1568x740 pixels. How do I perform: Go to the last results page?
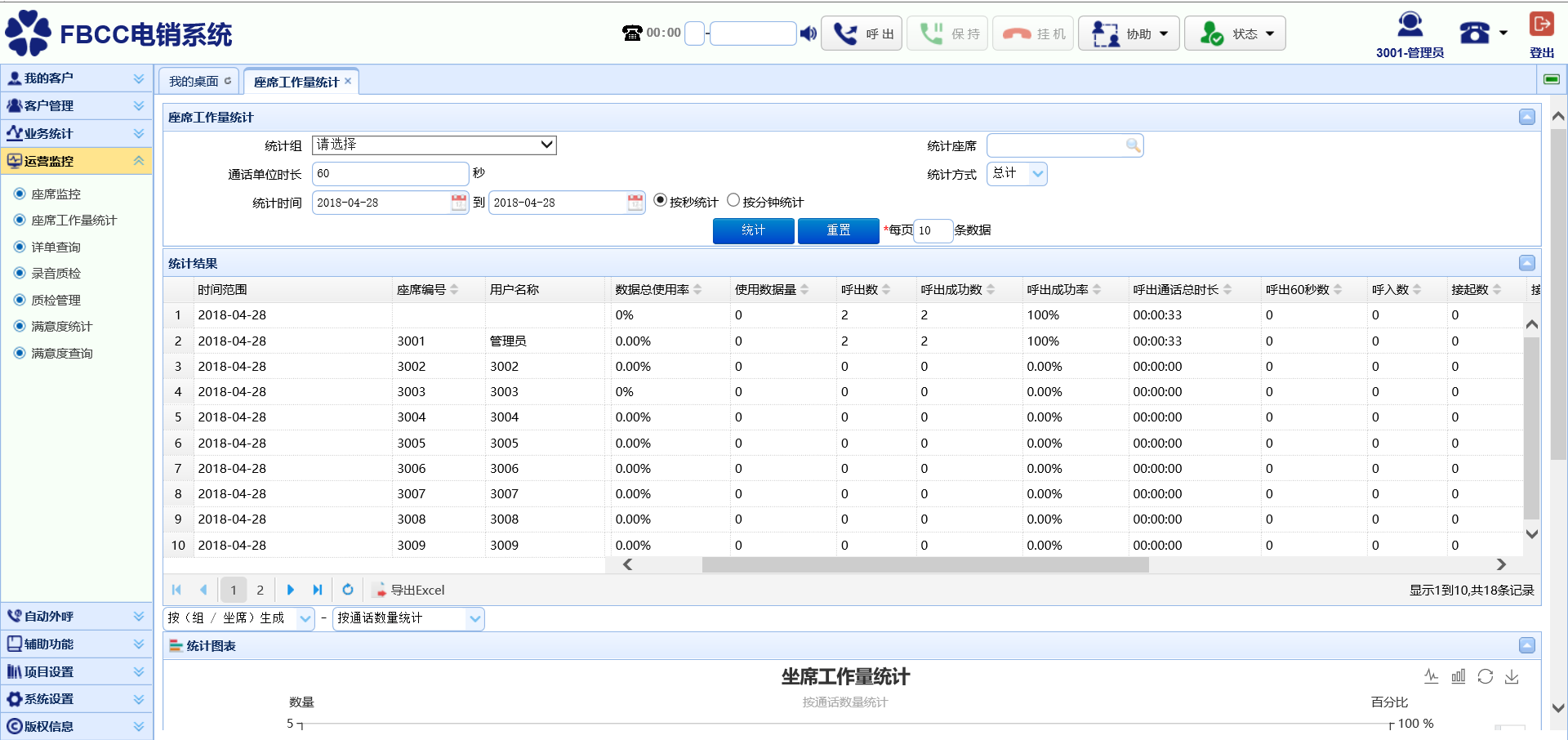click(318, 590)
